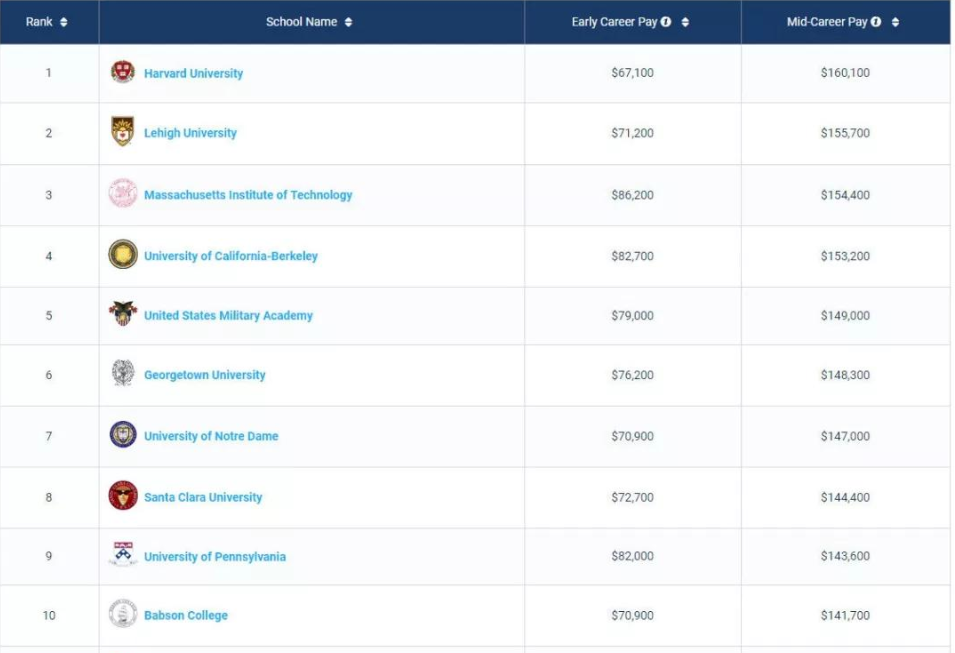Select Berkeley's early pay $82,700
The height and width of the screenshot is (653, 955).
click(632, 256)
